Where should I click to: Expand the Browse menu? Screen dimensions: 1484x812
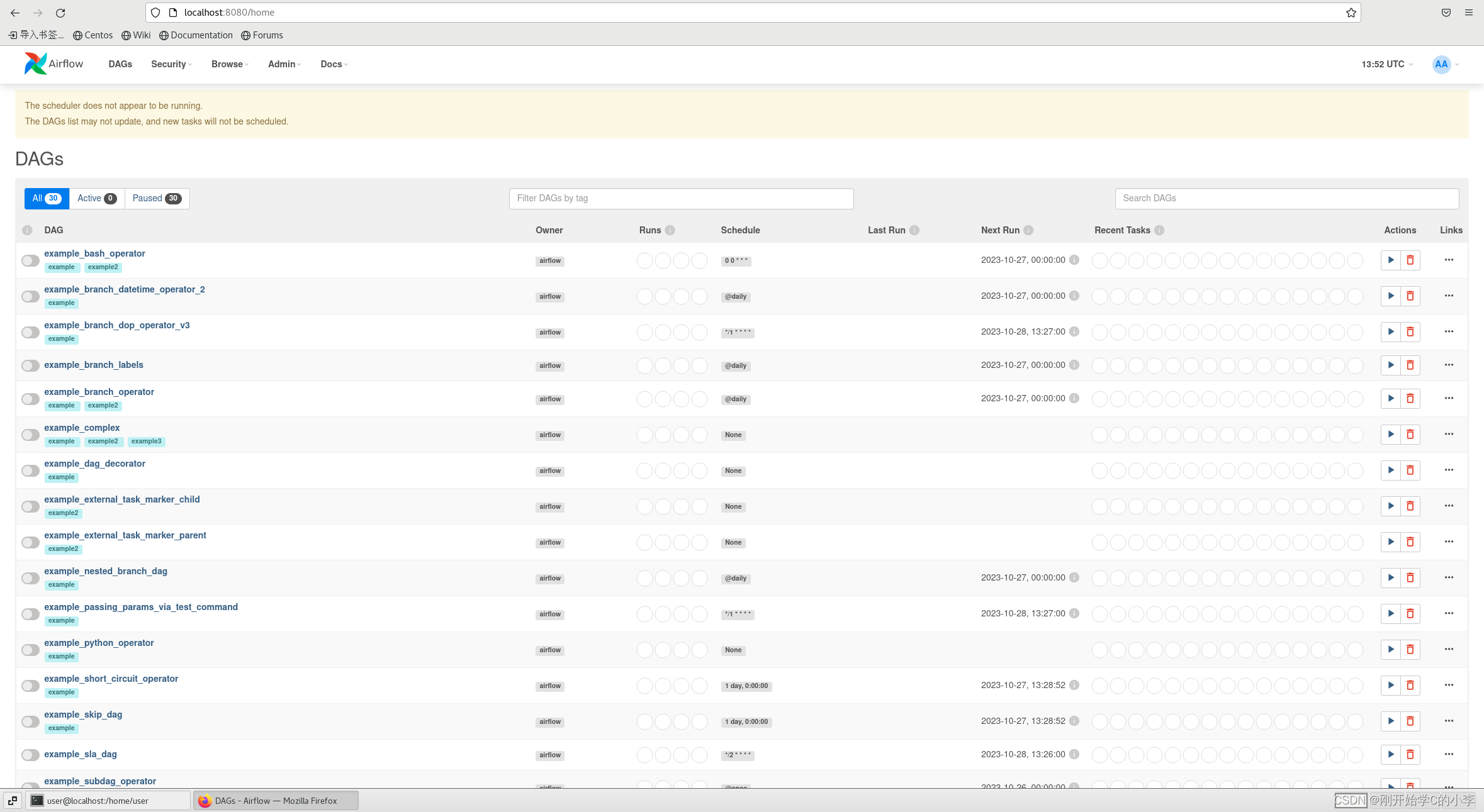[x=228, y=64]
